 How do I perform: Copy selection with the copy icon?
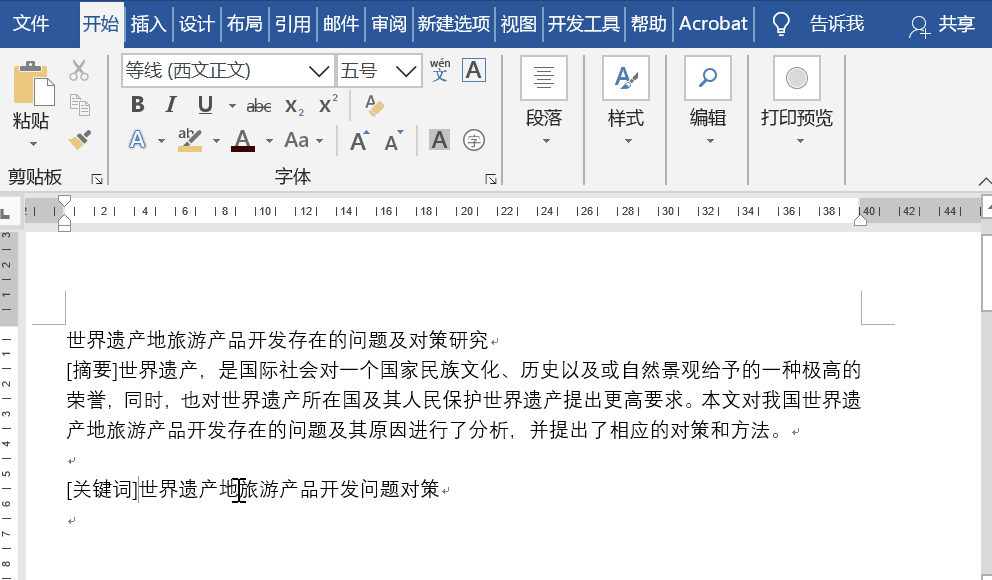click(x=80, y=105)
